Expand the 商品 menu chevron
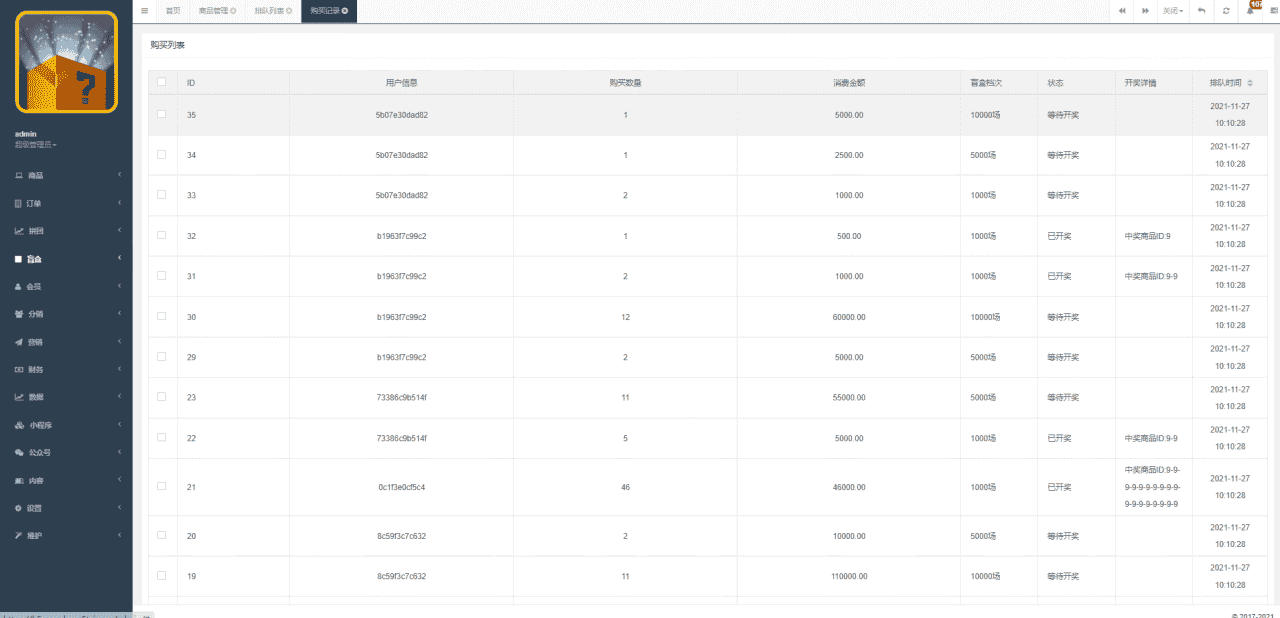The image size is (1280, 618). 119,175
